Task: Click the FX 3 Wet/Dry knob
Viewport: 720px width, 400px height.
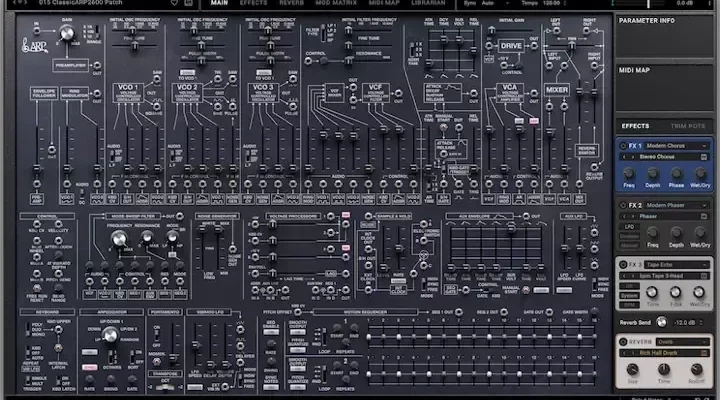Action: (x=699, y=292)
